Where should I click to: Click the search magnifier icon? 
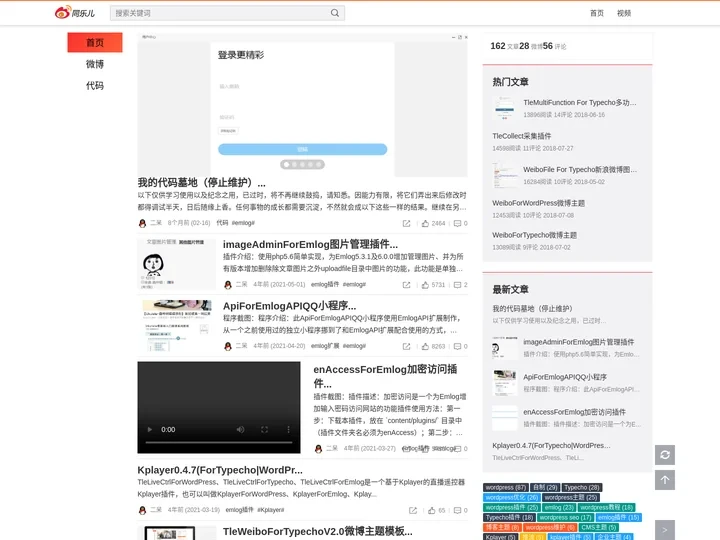(335, 13)
